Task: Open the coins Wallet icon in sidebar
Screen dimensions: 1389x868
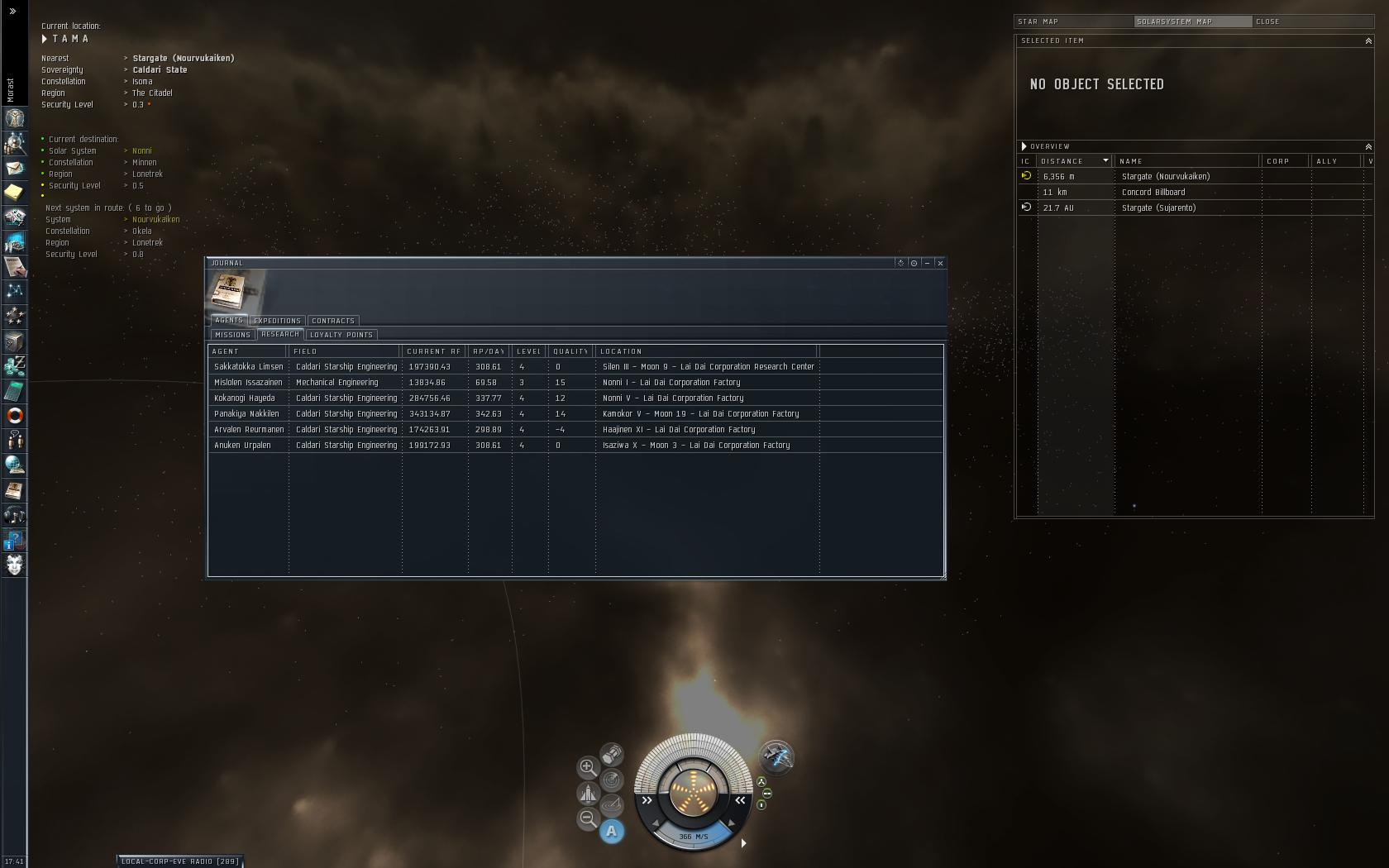Action: click(14, 366)
